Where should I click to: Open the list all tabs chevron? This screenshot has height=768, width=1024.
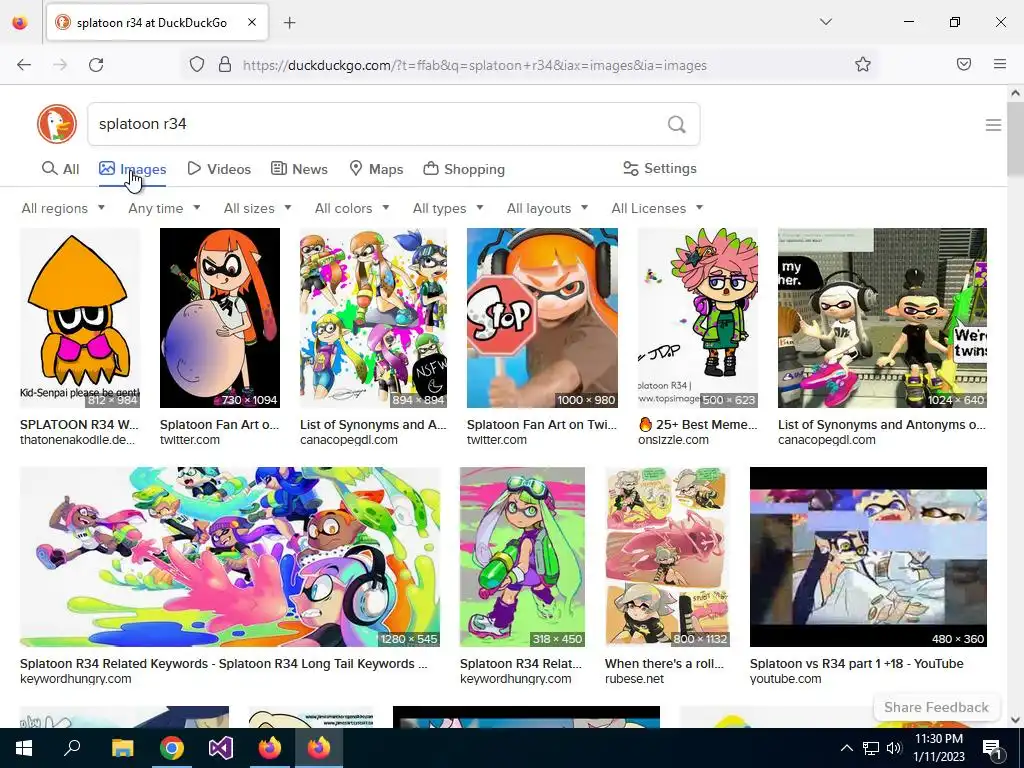click(826, 22)
